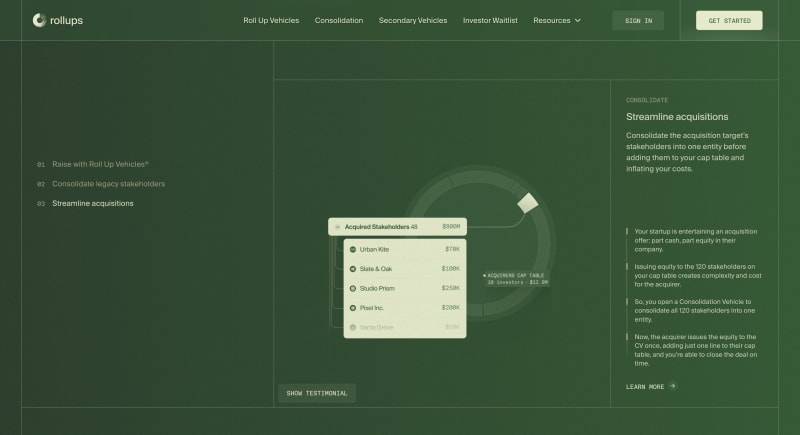Click the $100K value for Slate & Oak
This screenshot has height=435, width=800.
(451, 269)
